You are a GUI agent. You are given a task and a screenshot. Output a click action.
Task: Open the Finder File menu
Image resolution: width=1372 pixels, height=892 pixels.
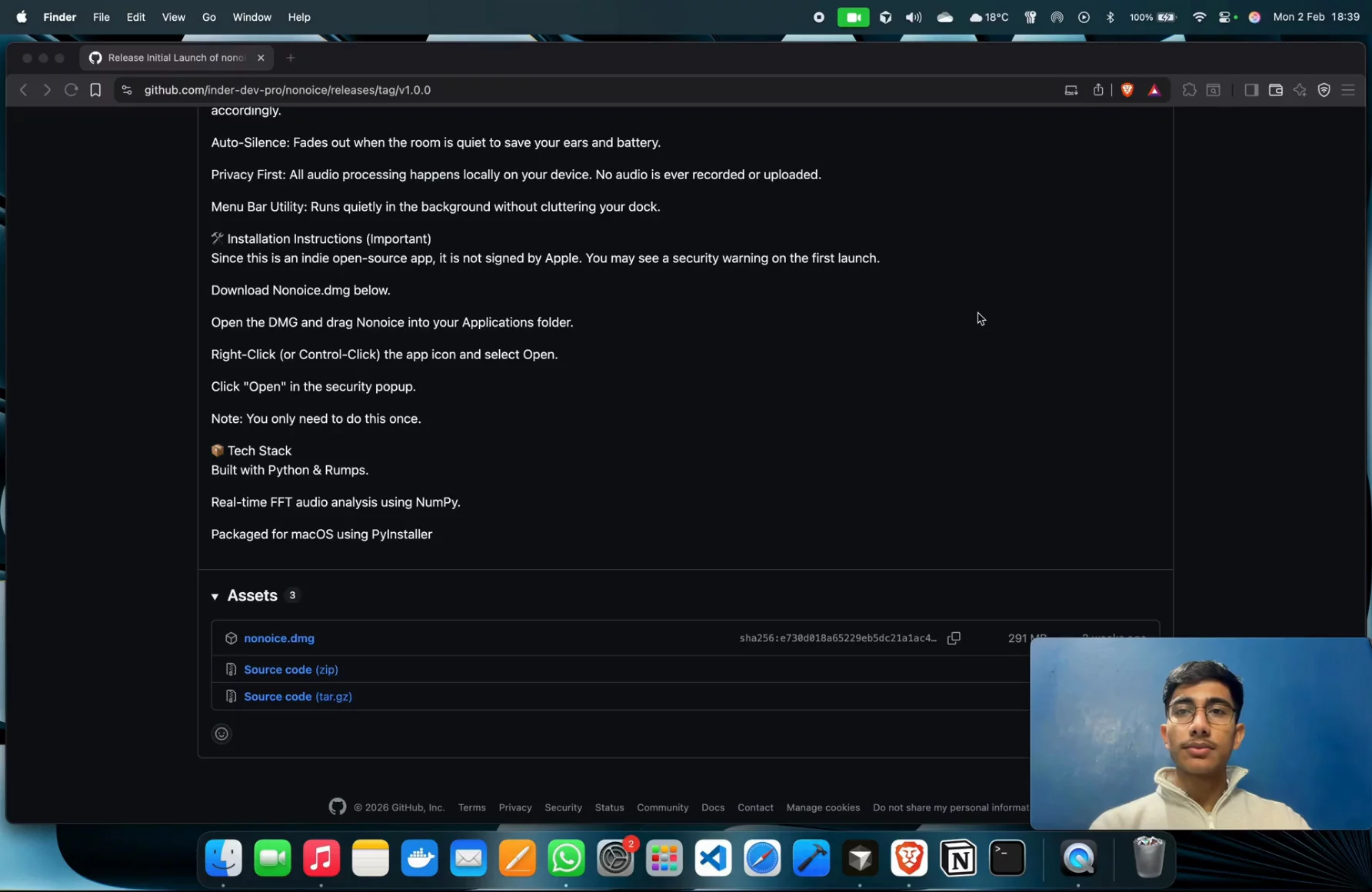coord(101,17)
